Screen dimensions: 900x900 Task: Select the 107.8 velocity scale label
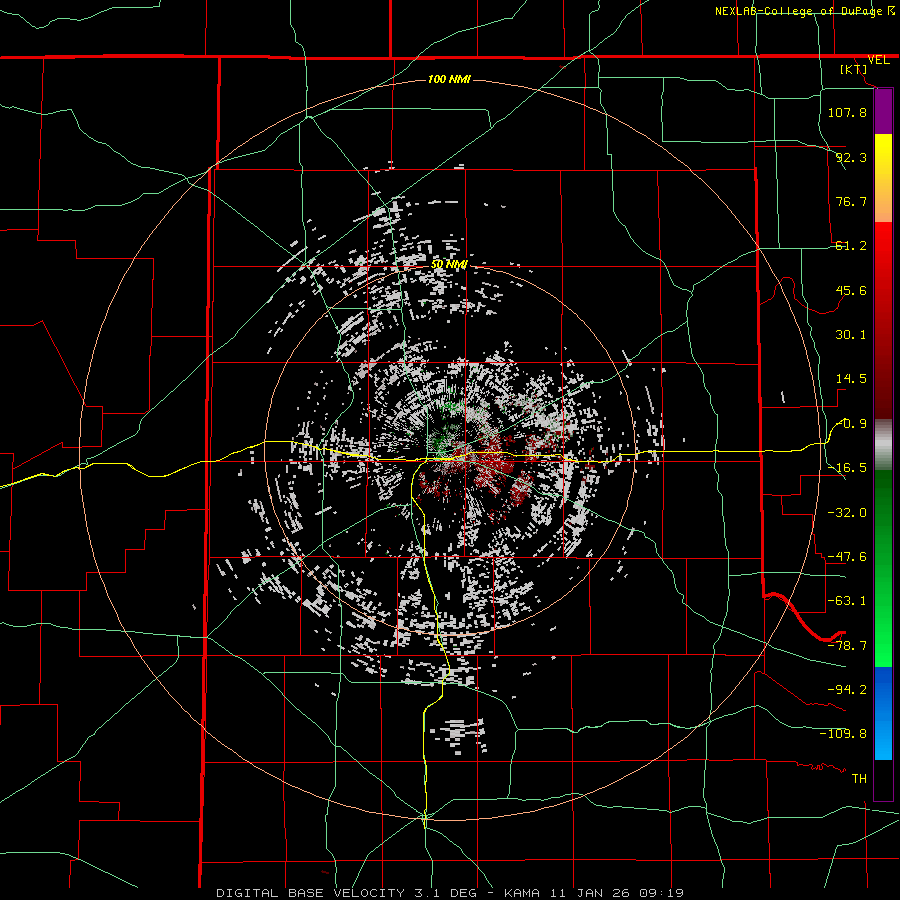[x=847, y=112]
